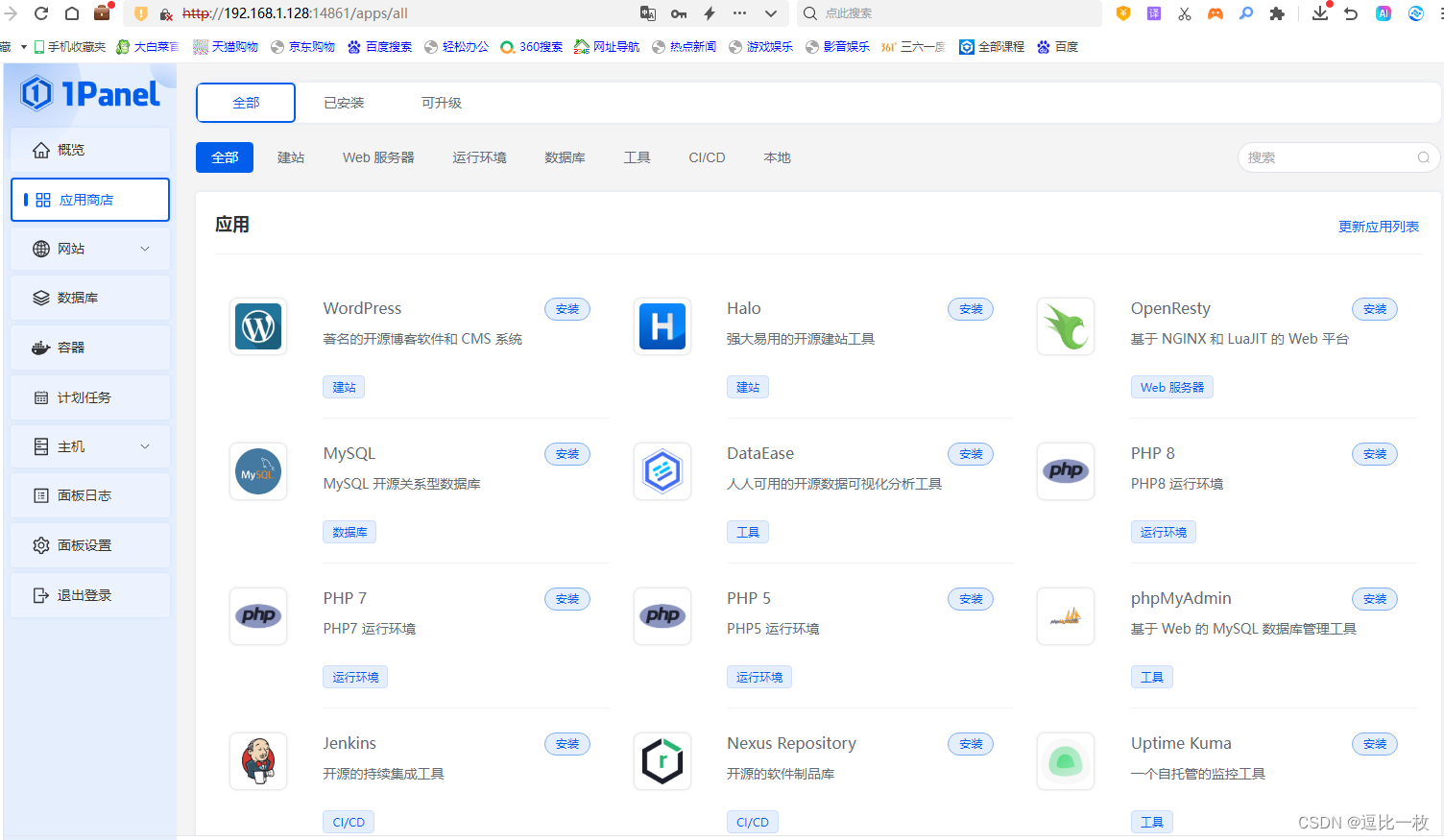Install Halo with its 安装 button

[x=971, y=309]
